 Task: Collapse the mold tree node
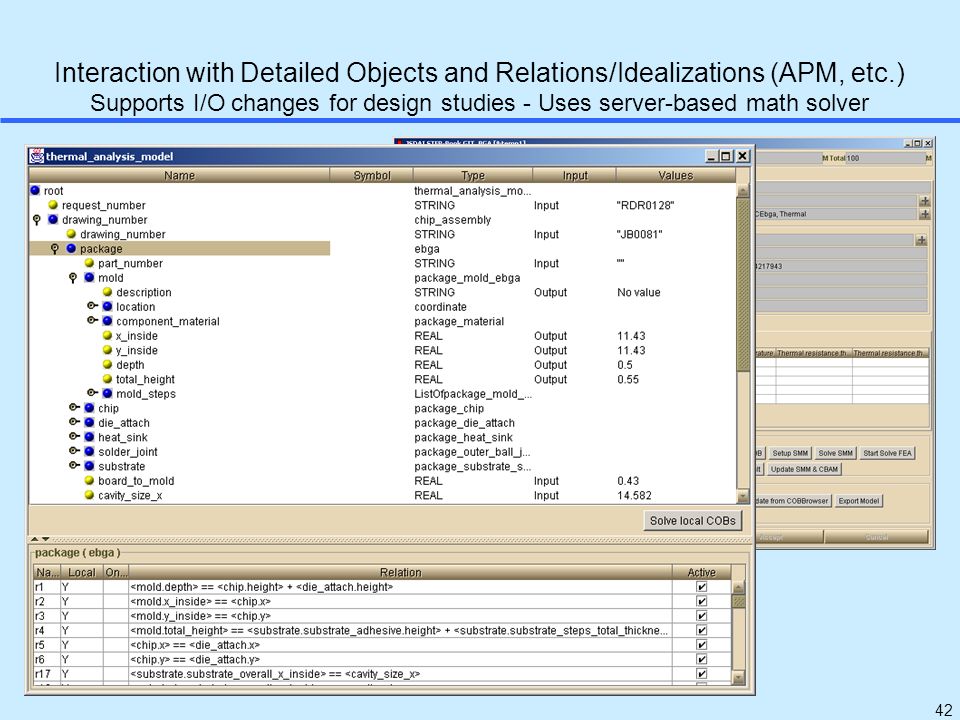pyautogui.click(x=73, y=278)
